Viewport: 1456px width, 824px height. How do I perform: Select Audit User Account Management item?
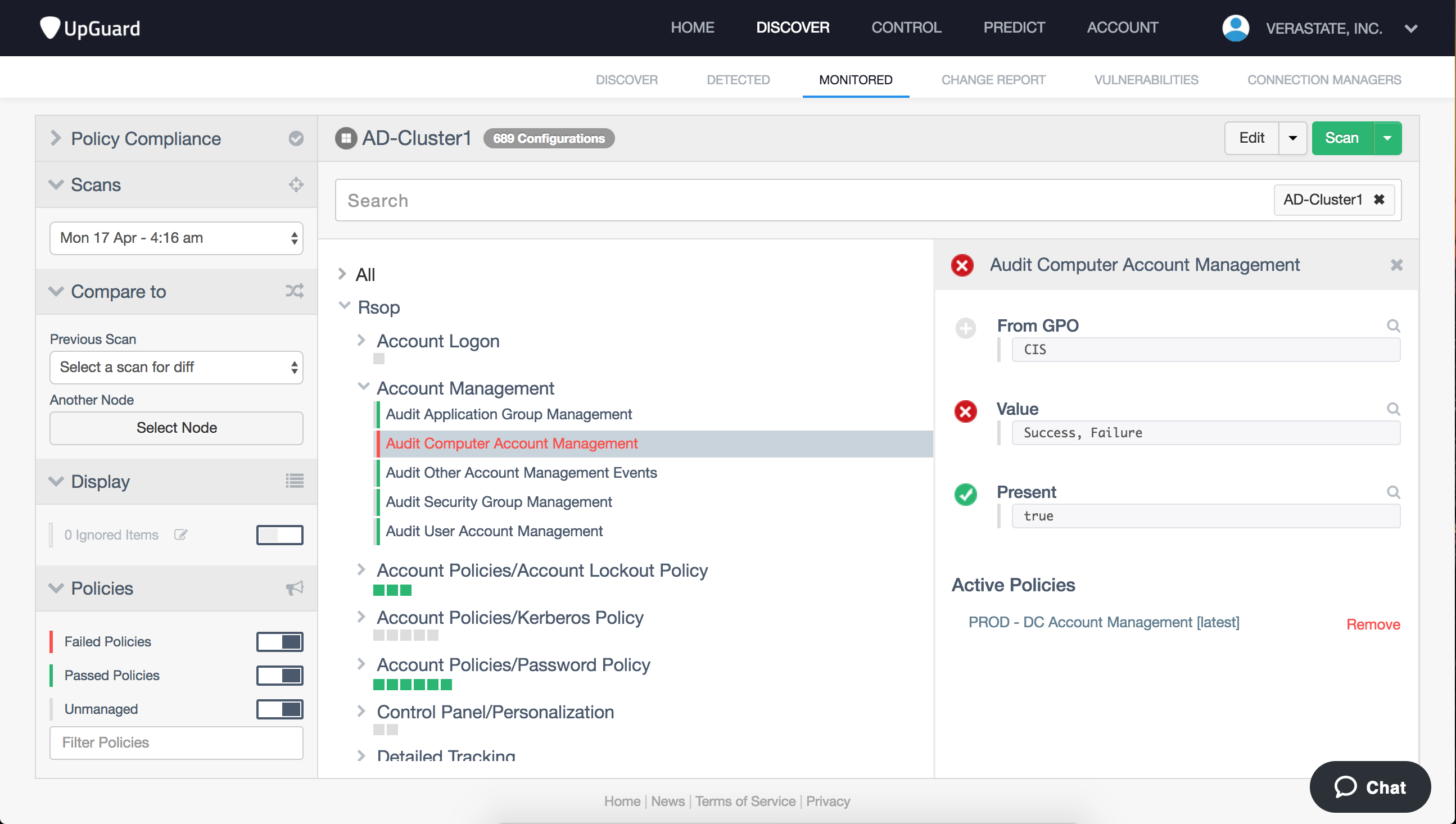494,531
